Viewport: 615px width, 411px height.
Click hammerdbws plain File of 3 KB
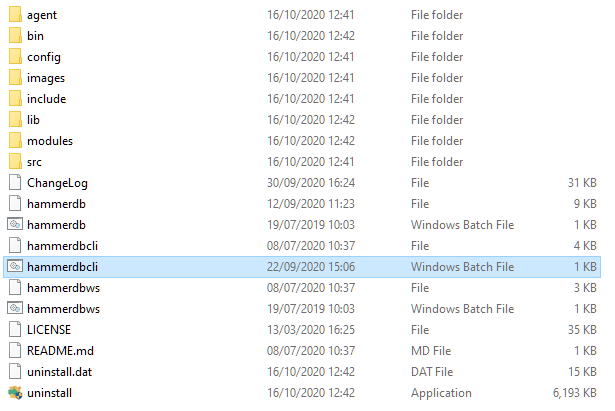pyautogui.click(x=302, y=287)
